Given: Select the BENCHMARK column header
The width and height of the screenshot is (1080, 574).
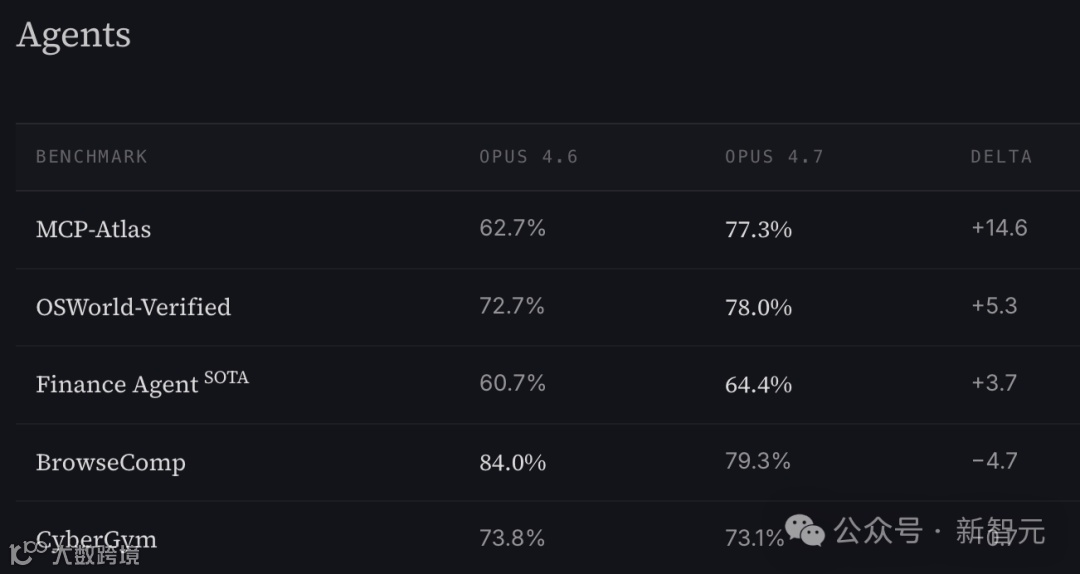Looking at the screenshot, I should (92, 157).
